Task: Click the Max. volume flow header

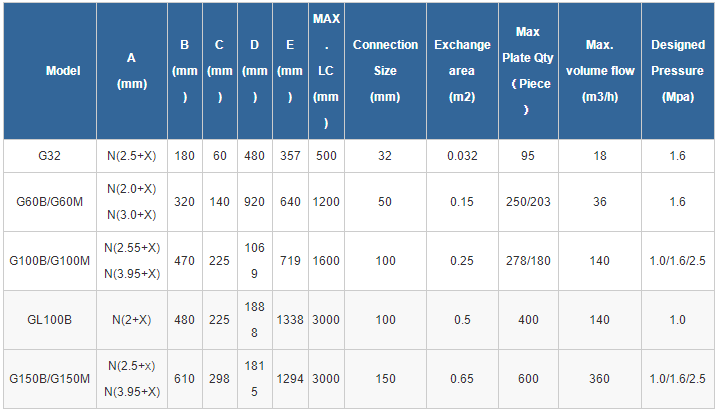Action: 600,71
